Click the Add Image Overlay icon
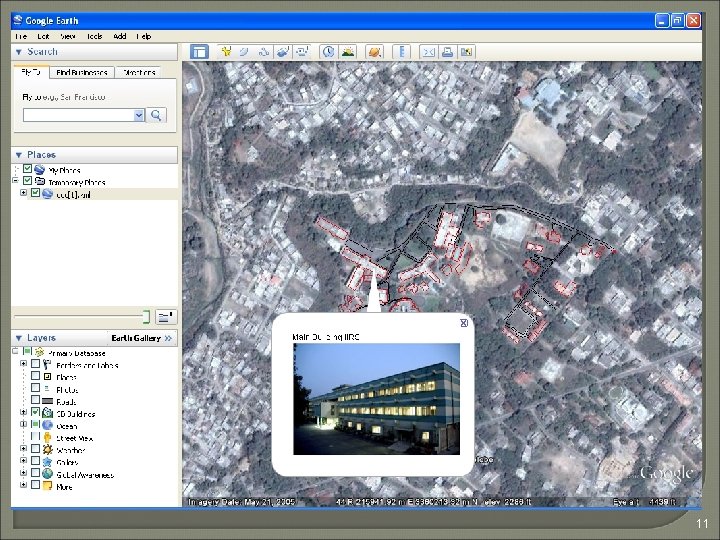The width and height of the screenshot is (720, 540). pyautogui.click(x=283, y=52)
